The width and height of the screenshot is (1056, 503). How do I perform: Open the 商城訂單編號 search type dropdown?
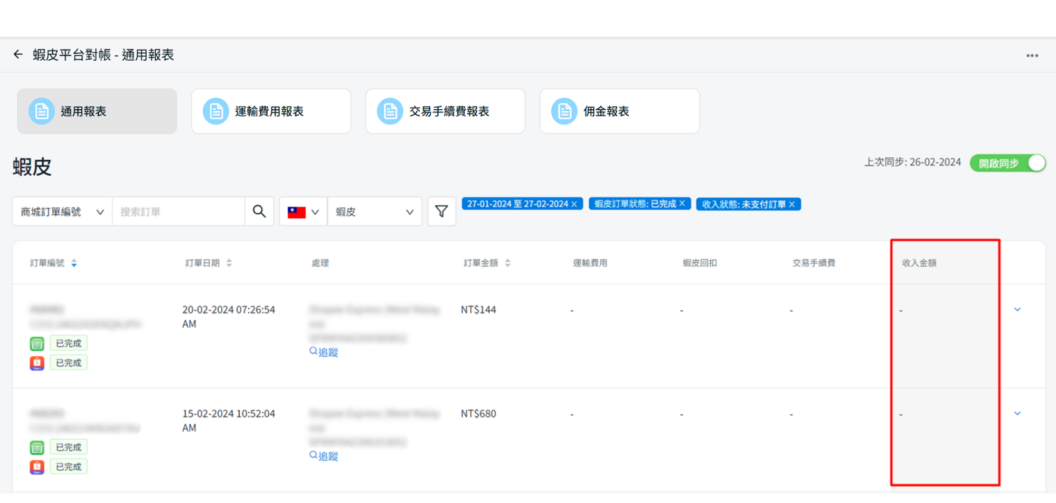61,212
